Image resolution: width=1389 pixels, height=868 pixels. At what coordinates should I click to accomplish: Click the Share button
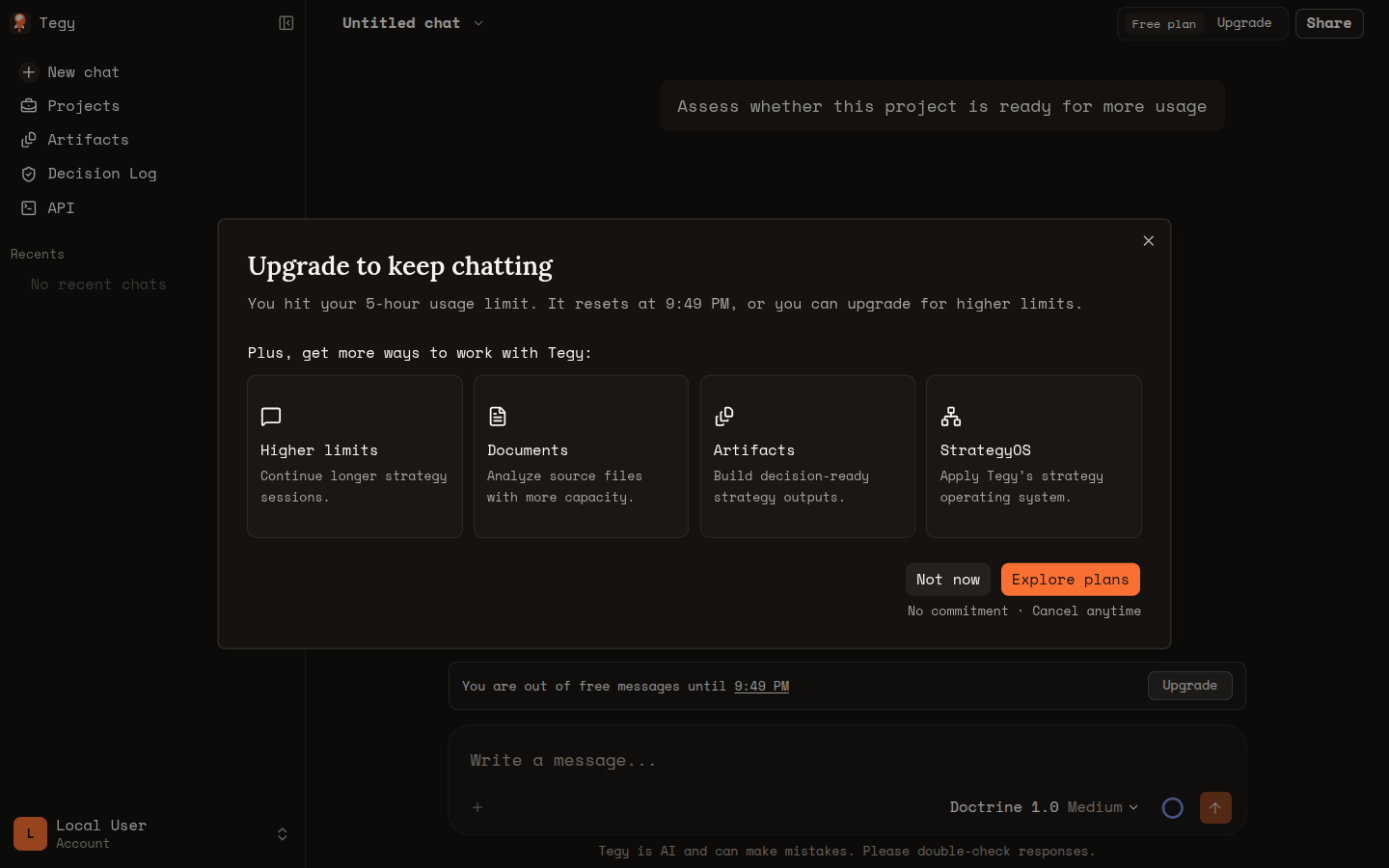point(1329,23)
